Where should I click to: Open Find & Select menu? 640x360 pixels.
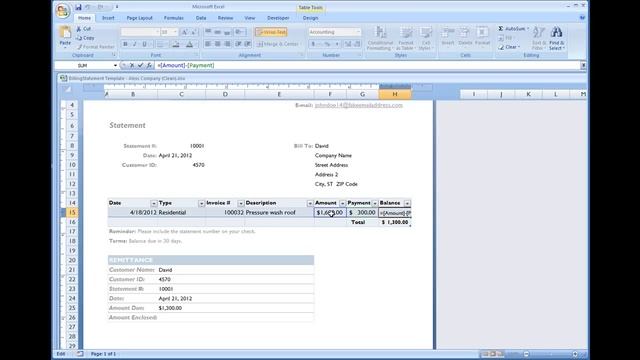click(556, 38)
